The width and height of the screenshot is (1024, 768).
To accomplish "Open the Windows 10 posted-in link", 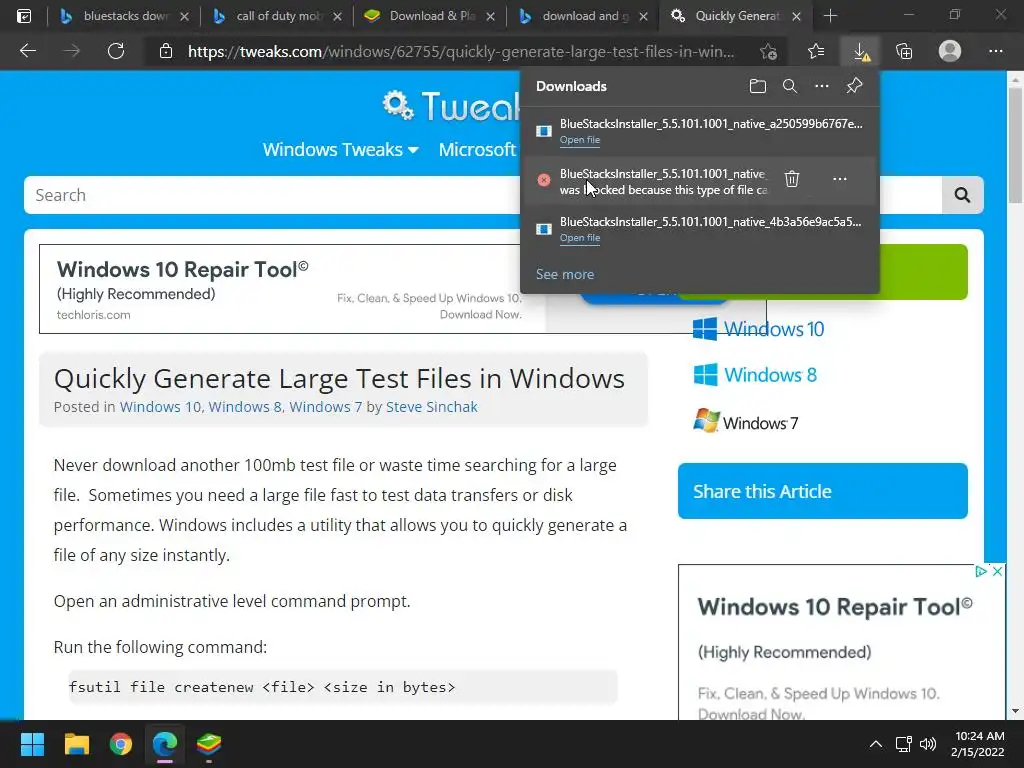I will coord(160,407).
